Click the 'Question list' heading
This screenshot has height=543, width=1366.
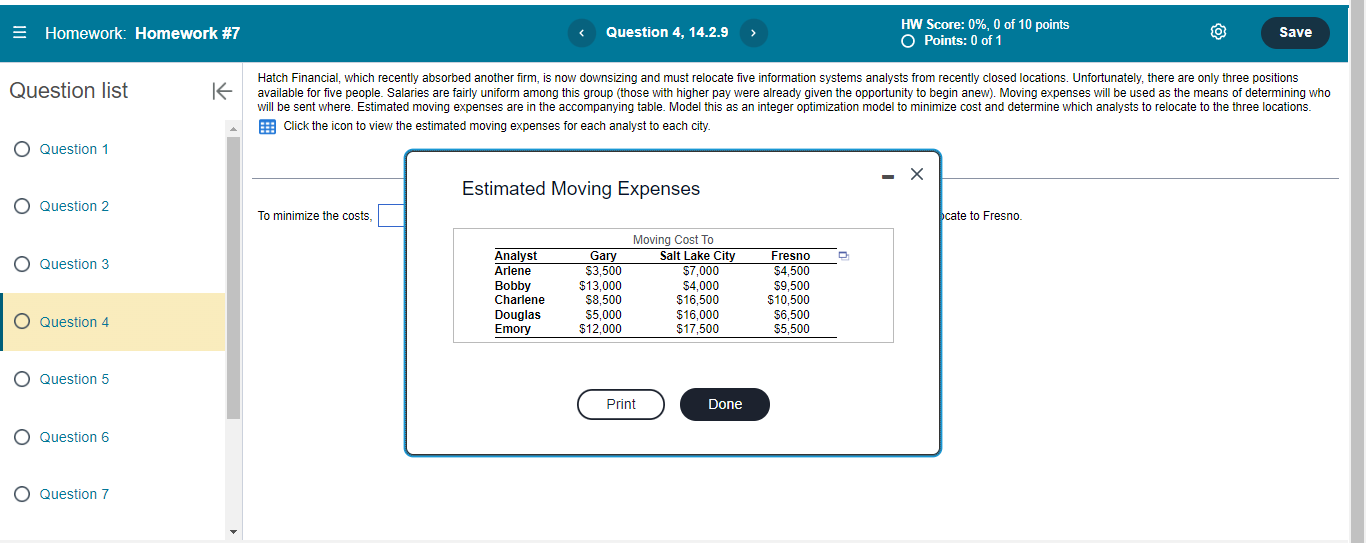pos(69,91)
